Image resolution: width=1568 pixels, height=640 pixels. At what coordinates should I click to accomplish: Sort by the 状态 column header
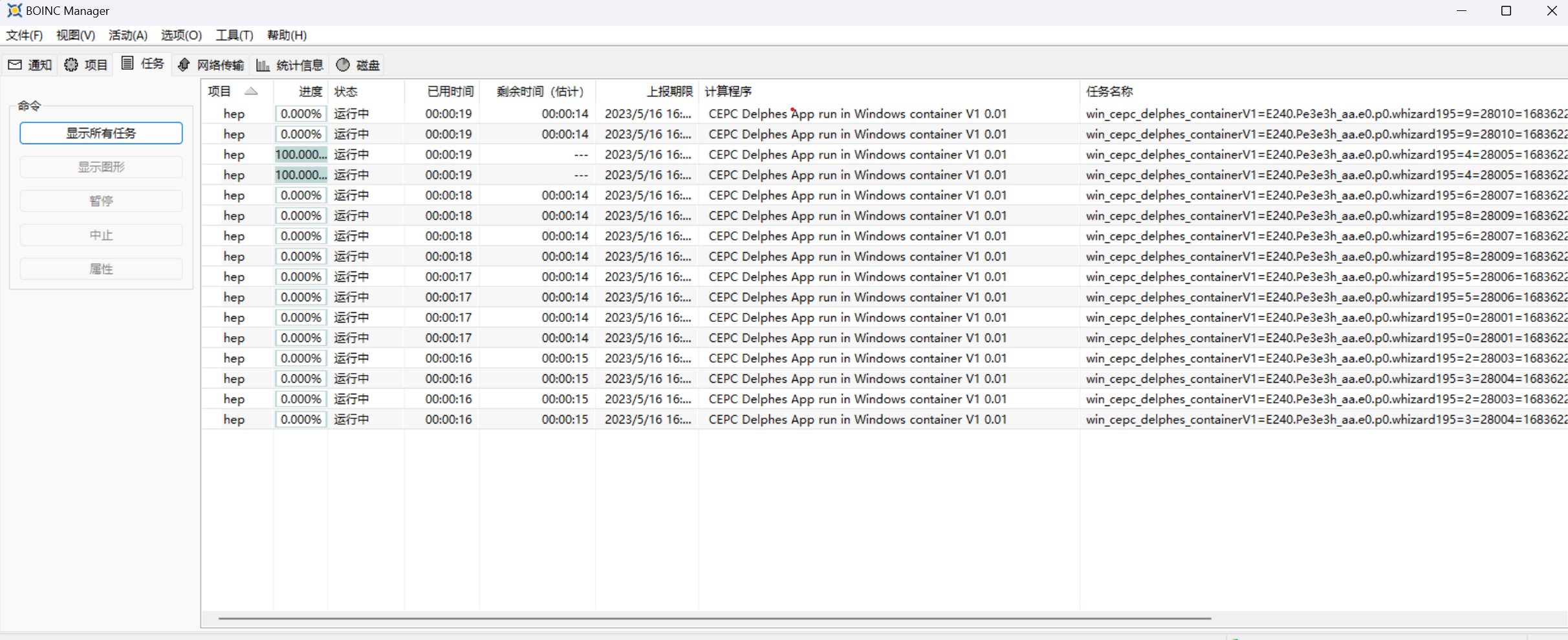click(366, 91)
